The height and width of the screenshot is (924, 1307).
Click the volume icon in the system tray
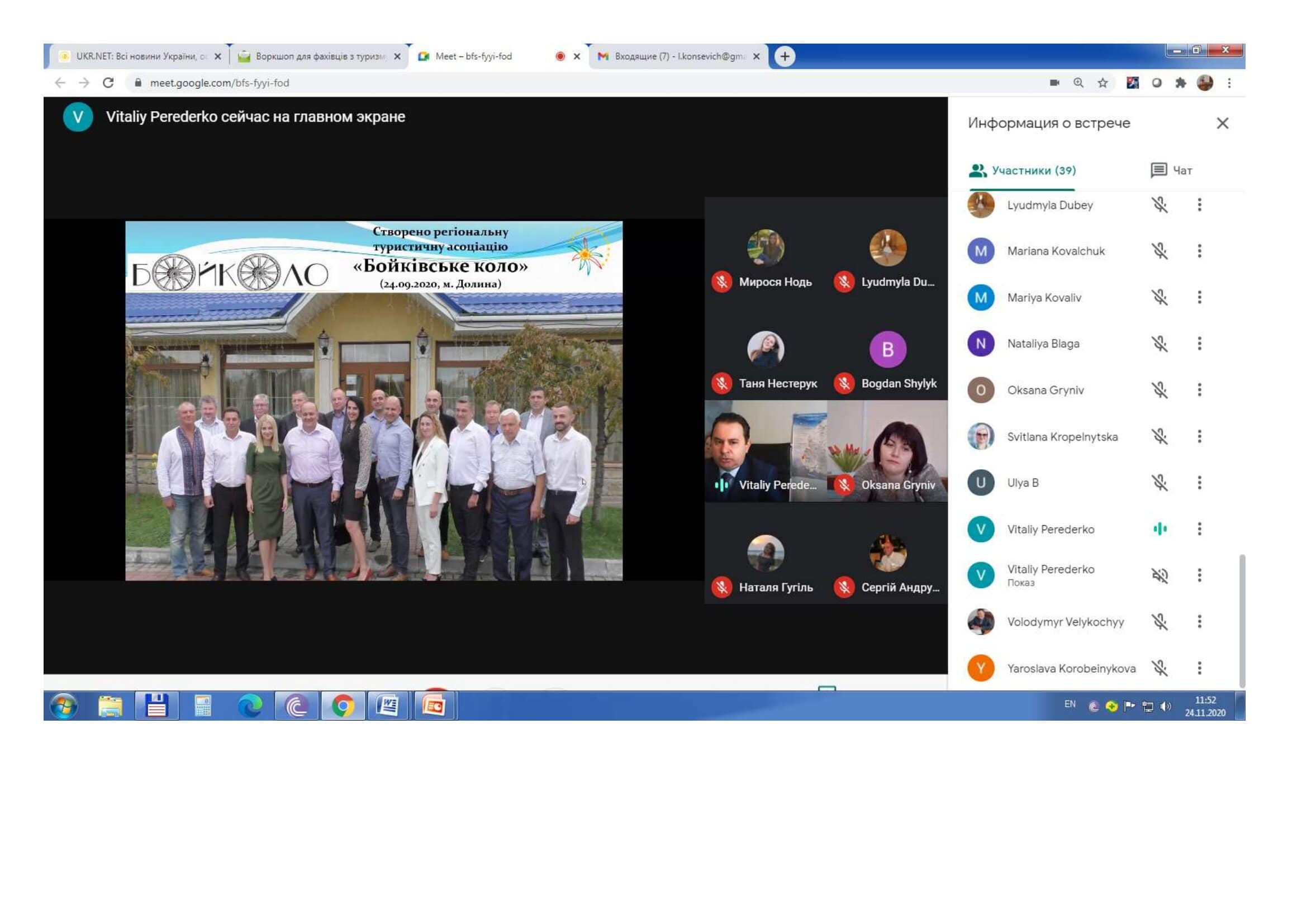point(1166,707)
